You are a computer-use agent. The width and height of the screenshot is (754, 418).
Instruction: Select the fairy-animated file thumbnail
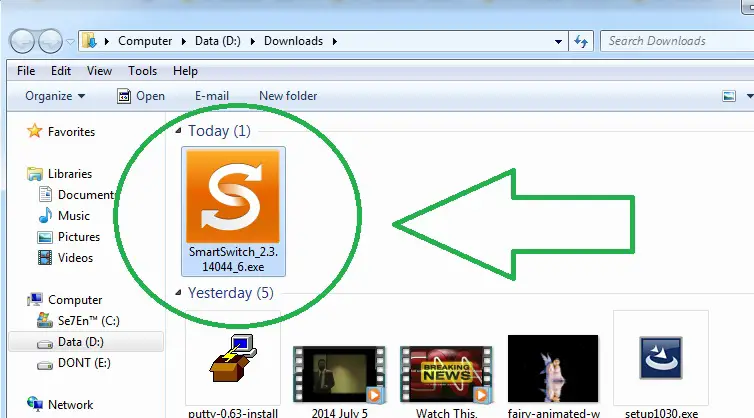click(x=553, y=368)
